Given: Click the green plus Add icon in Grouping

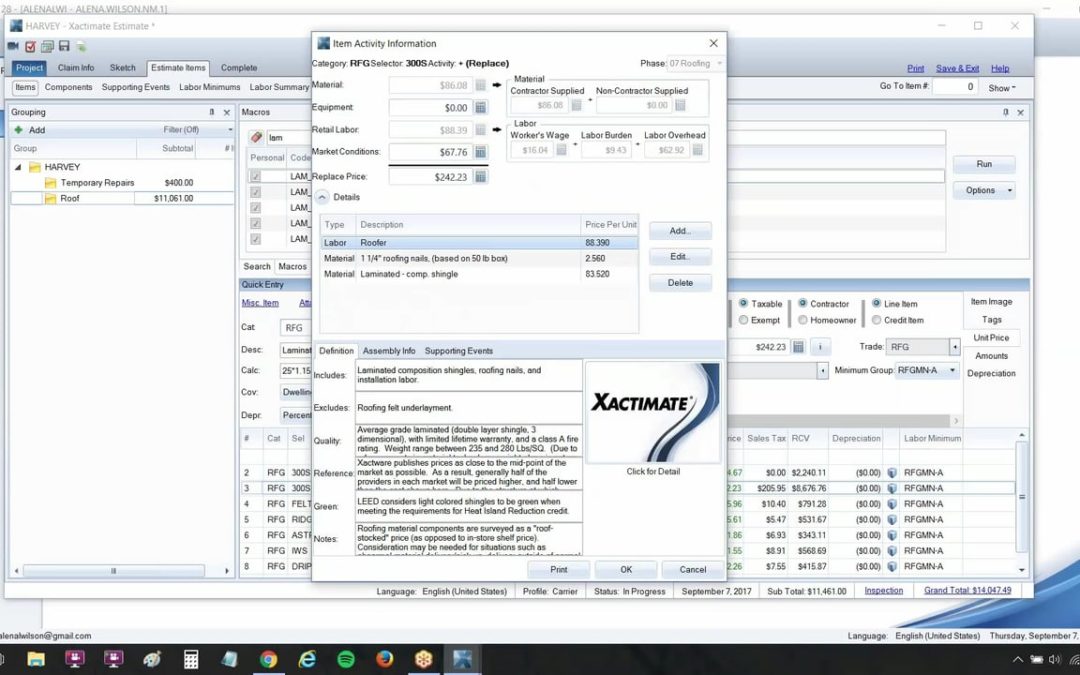Looking at the screenshot, I should coord(18,129).
